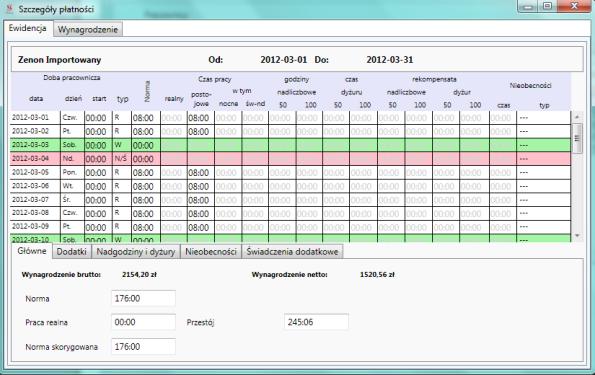
Task: Click the 'W' type cell on 2012-03-03
Action: click(x=122, y=145)
